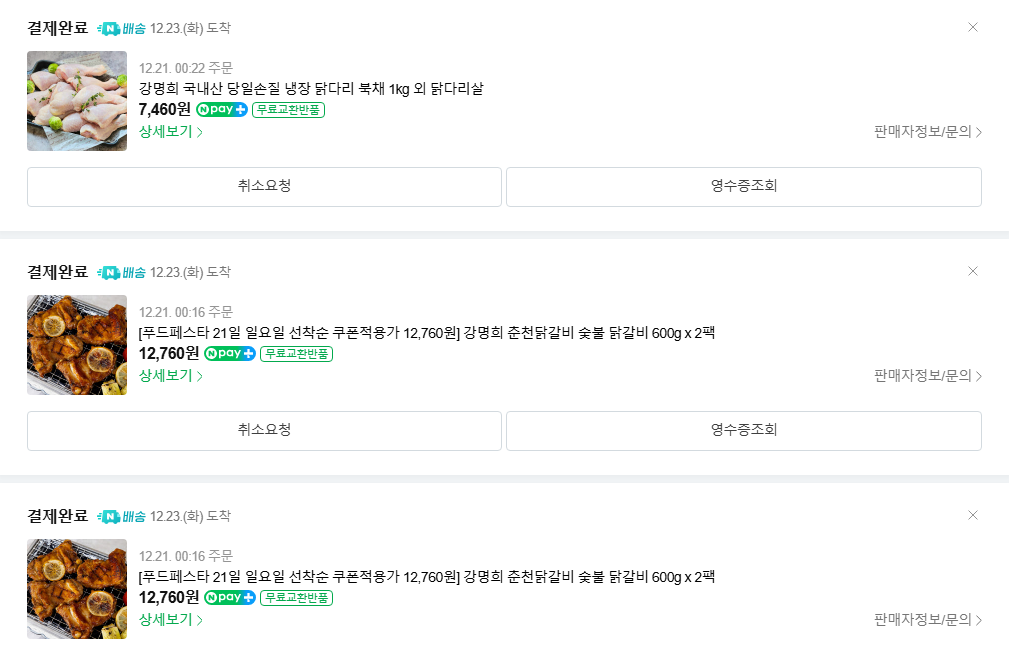Screen dimensions: 1009x652
Task: Click the grilled dakgalbi thumbnail on the middle order
Action: pyautogui.click(x=77, y=344)
